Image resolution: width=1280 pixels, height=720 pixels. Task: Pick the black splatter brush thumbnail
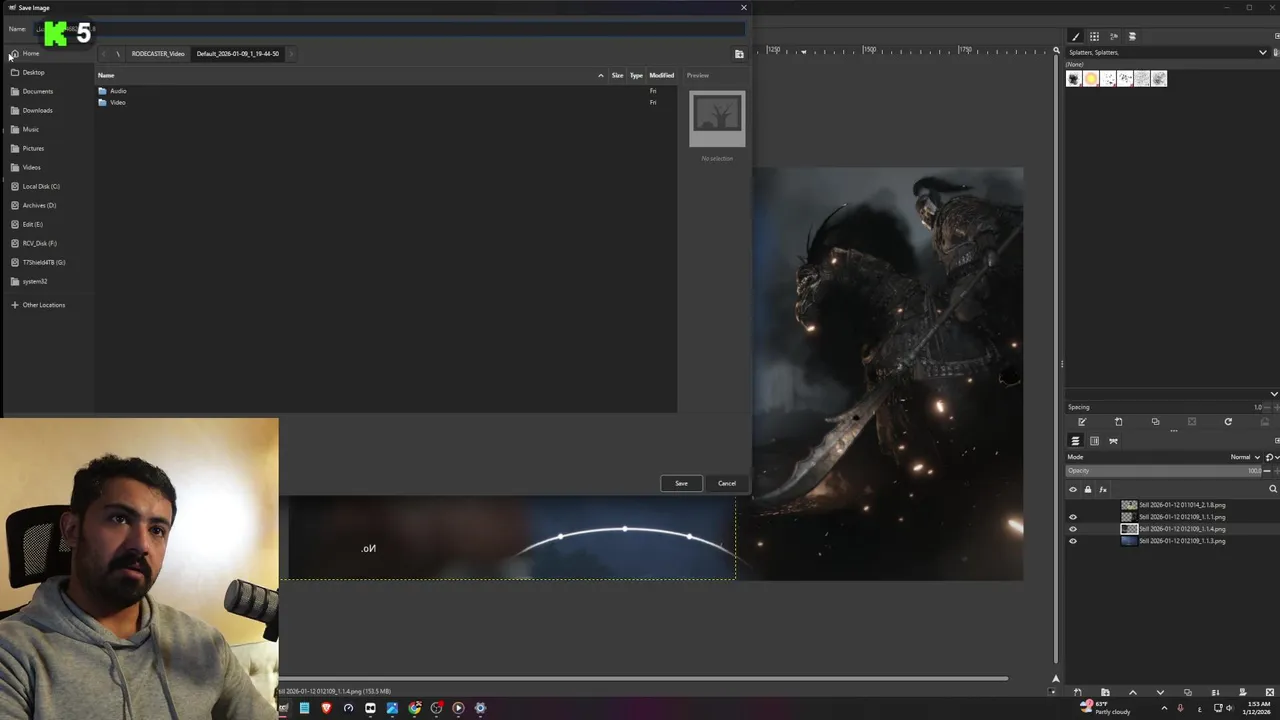[x=1074, y=79]
